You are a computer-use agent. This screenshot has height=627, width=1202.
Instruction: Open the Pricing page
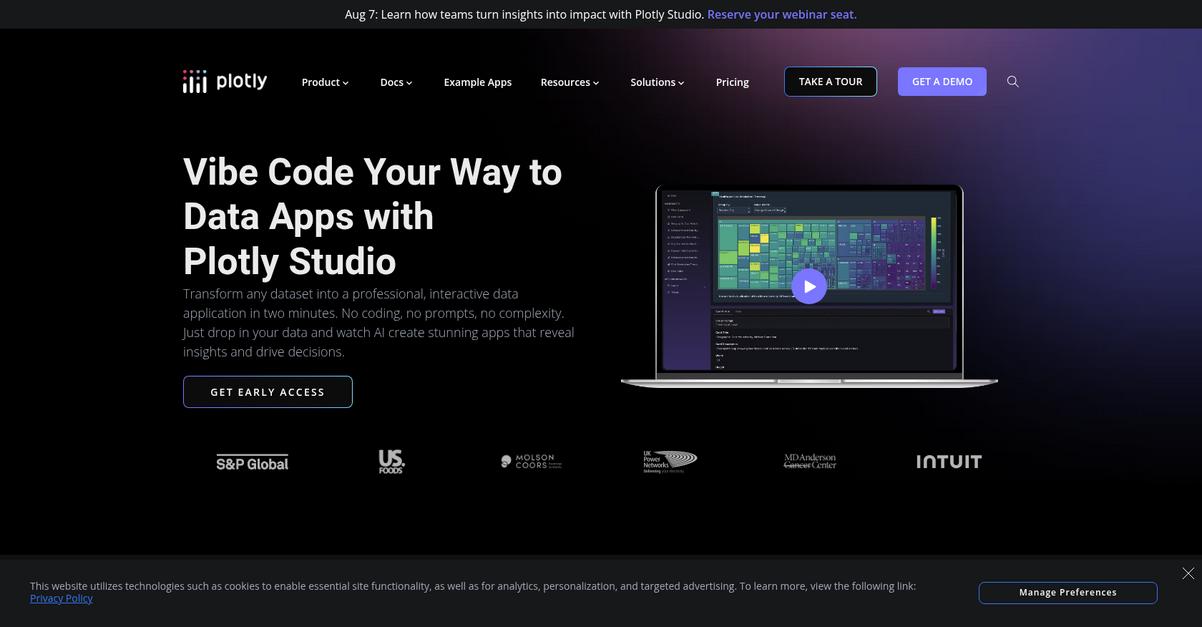732,82
